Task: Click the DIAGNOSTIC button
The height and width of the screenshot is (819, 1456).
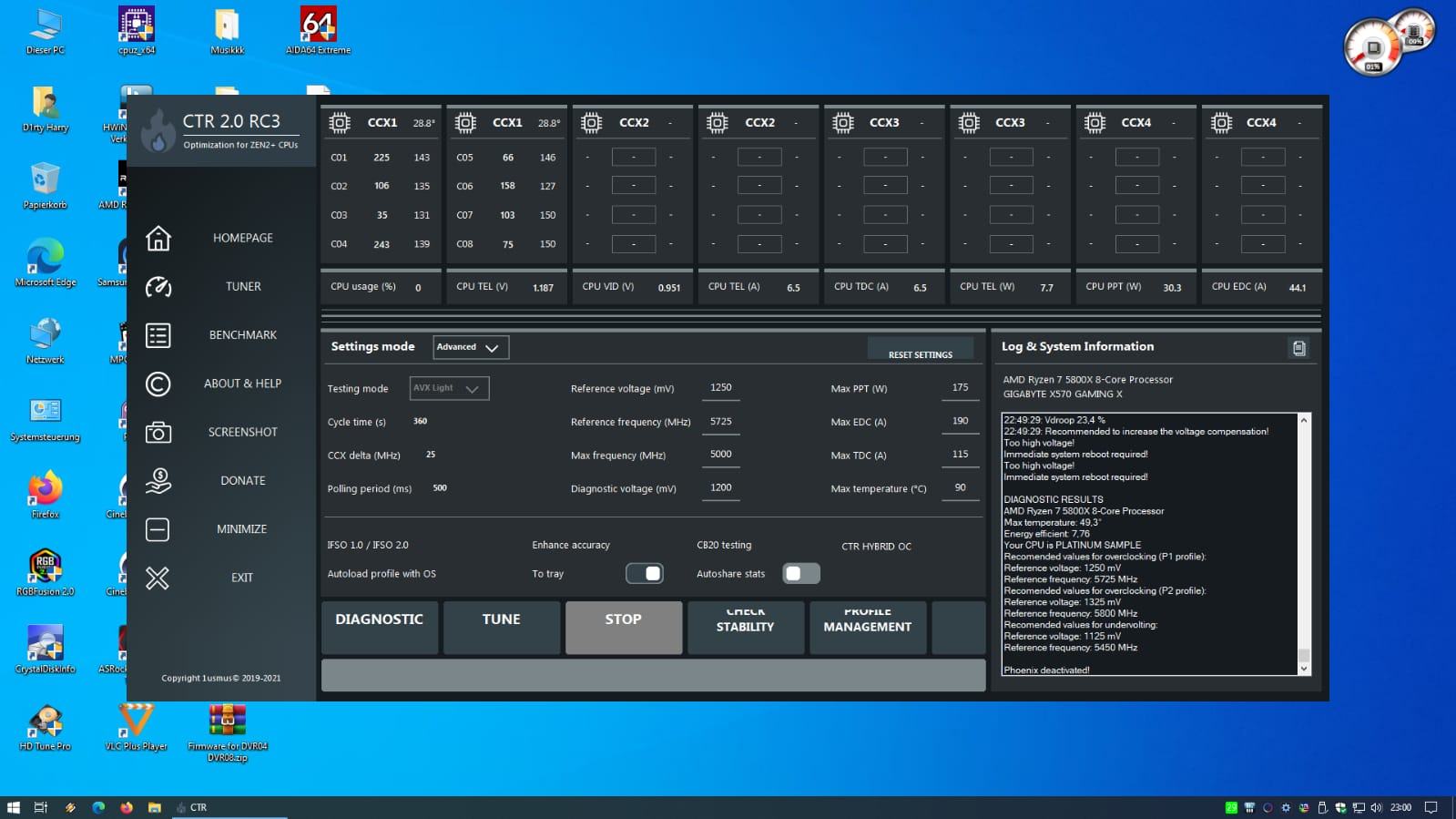Action: click(380, 627)
